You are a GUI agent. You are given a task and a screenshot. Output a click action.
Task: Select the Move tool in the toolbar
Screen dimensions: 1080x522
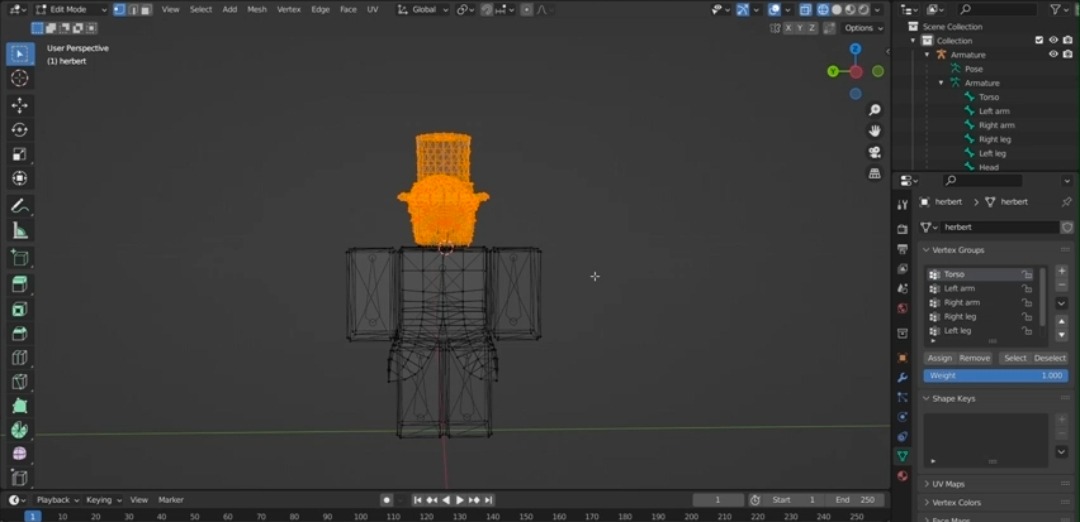19,105
